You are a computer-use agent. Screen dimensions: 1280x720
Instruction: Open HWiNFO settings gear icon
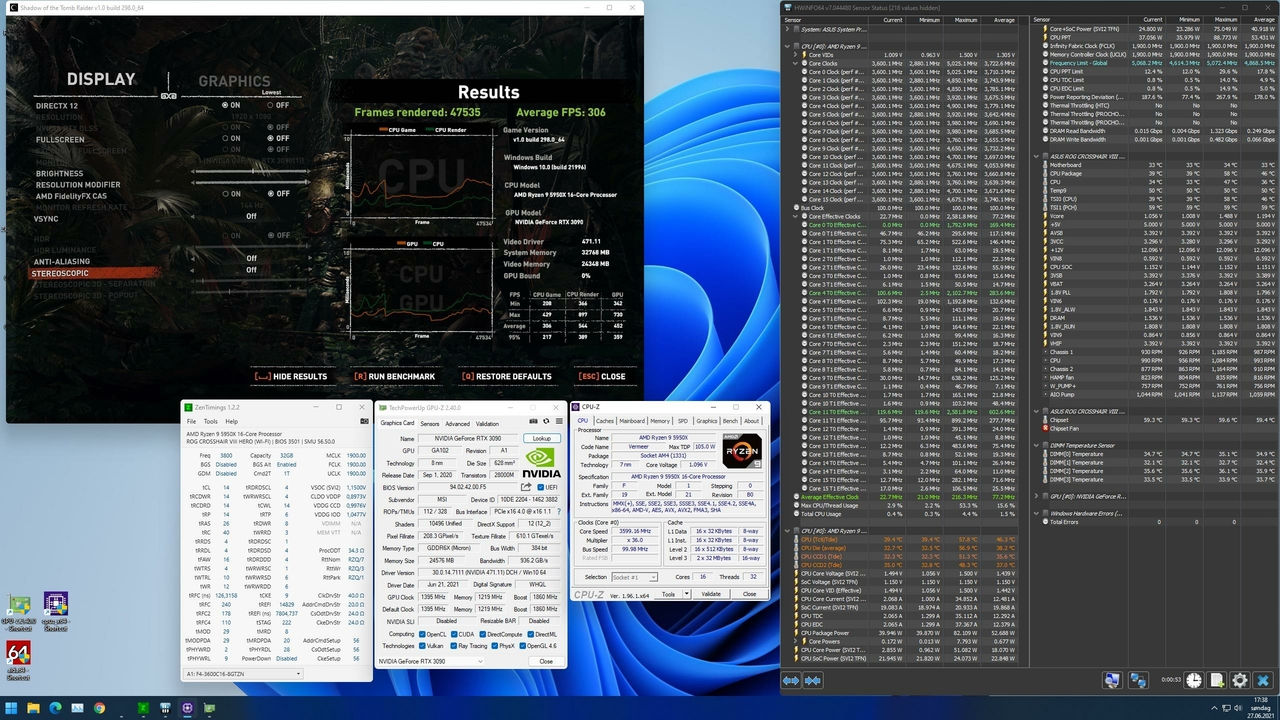[1240, 681]
